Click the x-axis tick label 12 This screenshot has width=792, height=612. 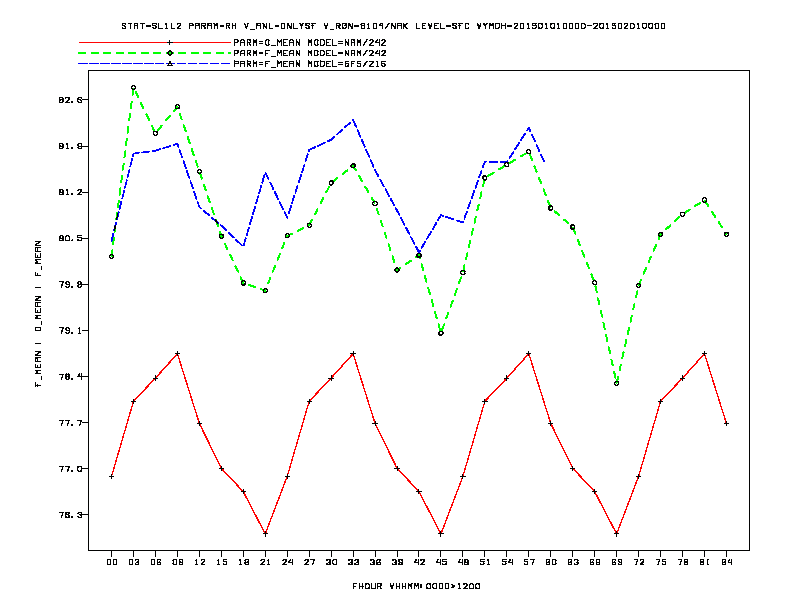coord(200,562)
